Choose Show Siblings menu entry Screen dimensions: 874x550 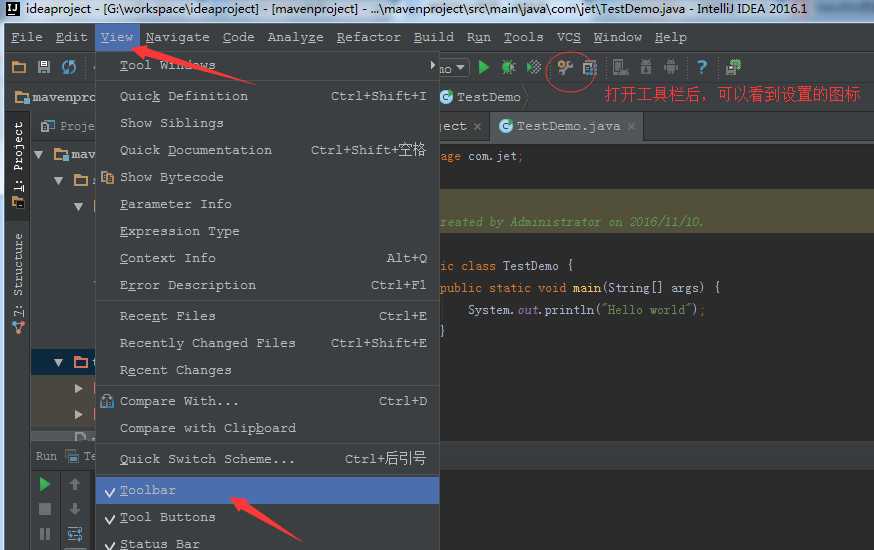268,123
